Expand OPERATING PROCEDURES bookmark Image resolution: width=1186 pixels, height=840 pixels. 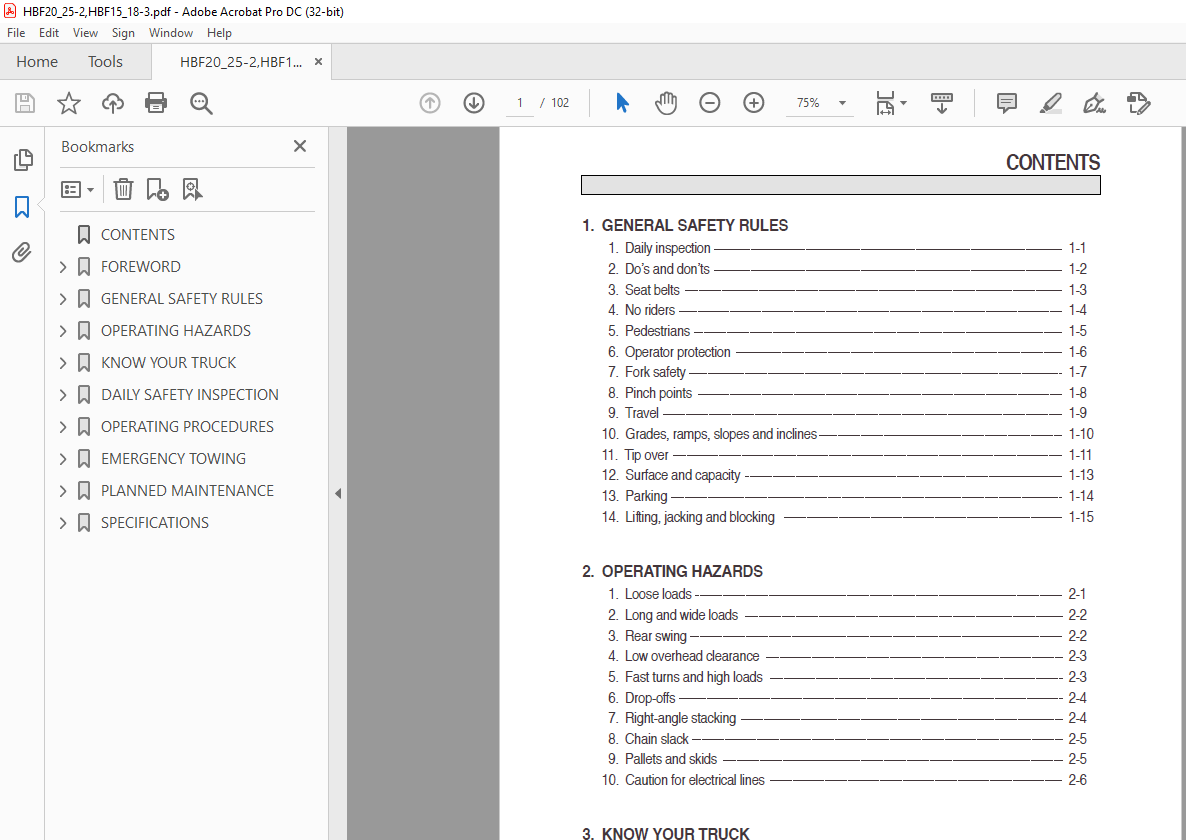coord(64,426)
